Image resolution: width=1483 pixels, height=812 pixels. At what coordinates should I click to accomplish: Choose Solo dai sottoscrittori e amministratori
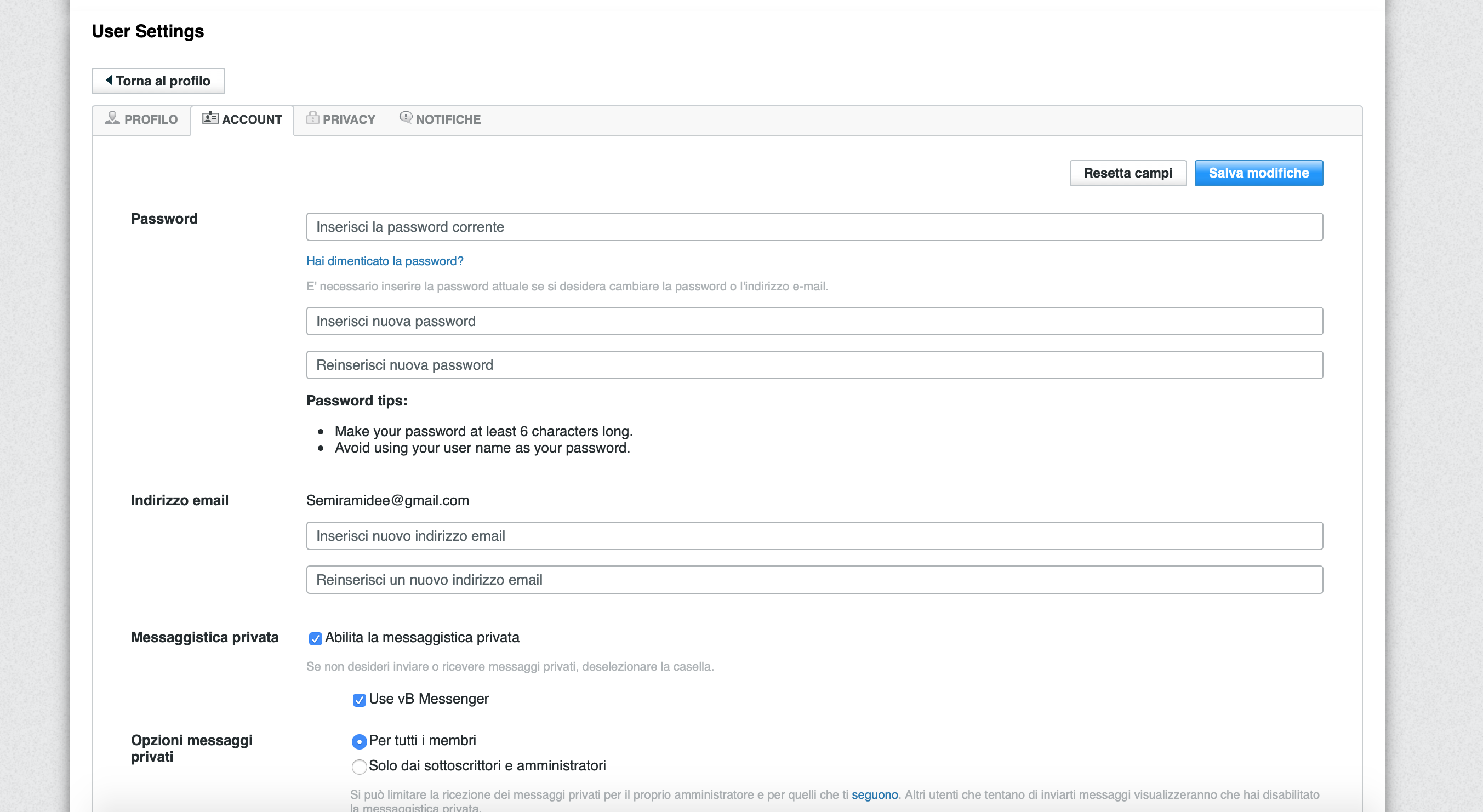(x=358, y=767)
